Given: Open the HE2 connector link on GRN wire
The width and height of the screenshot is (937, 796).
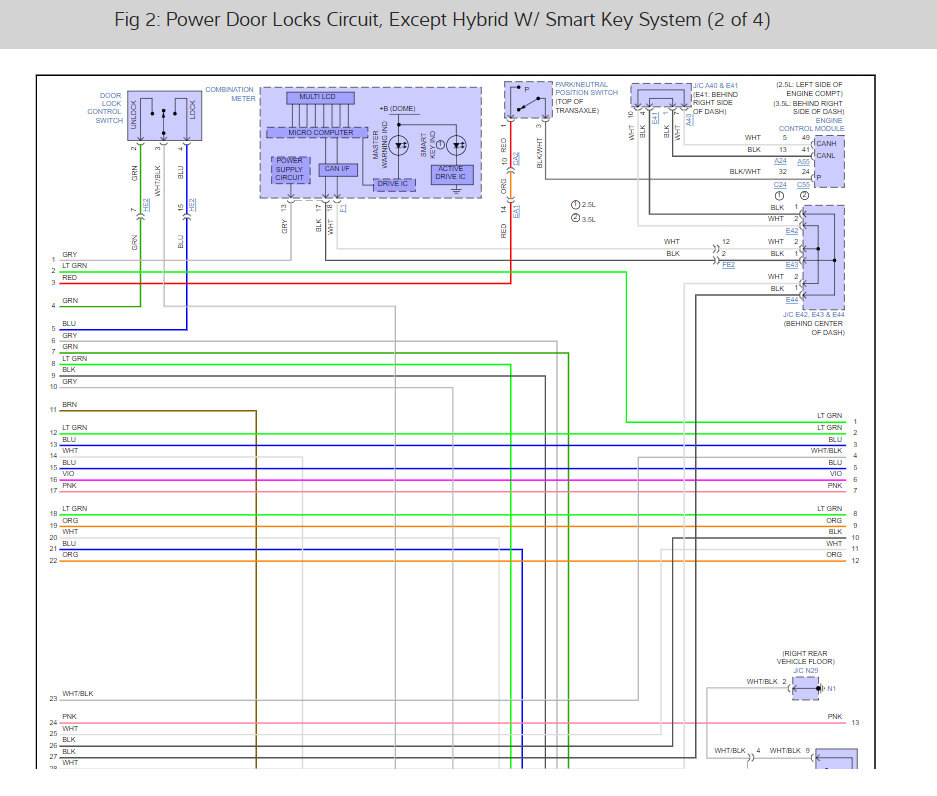Looking at the screenshot, I should (146, 204).
